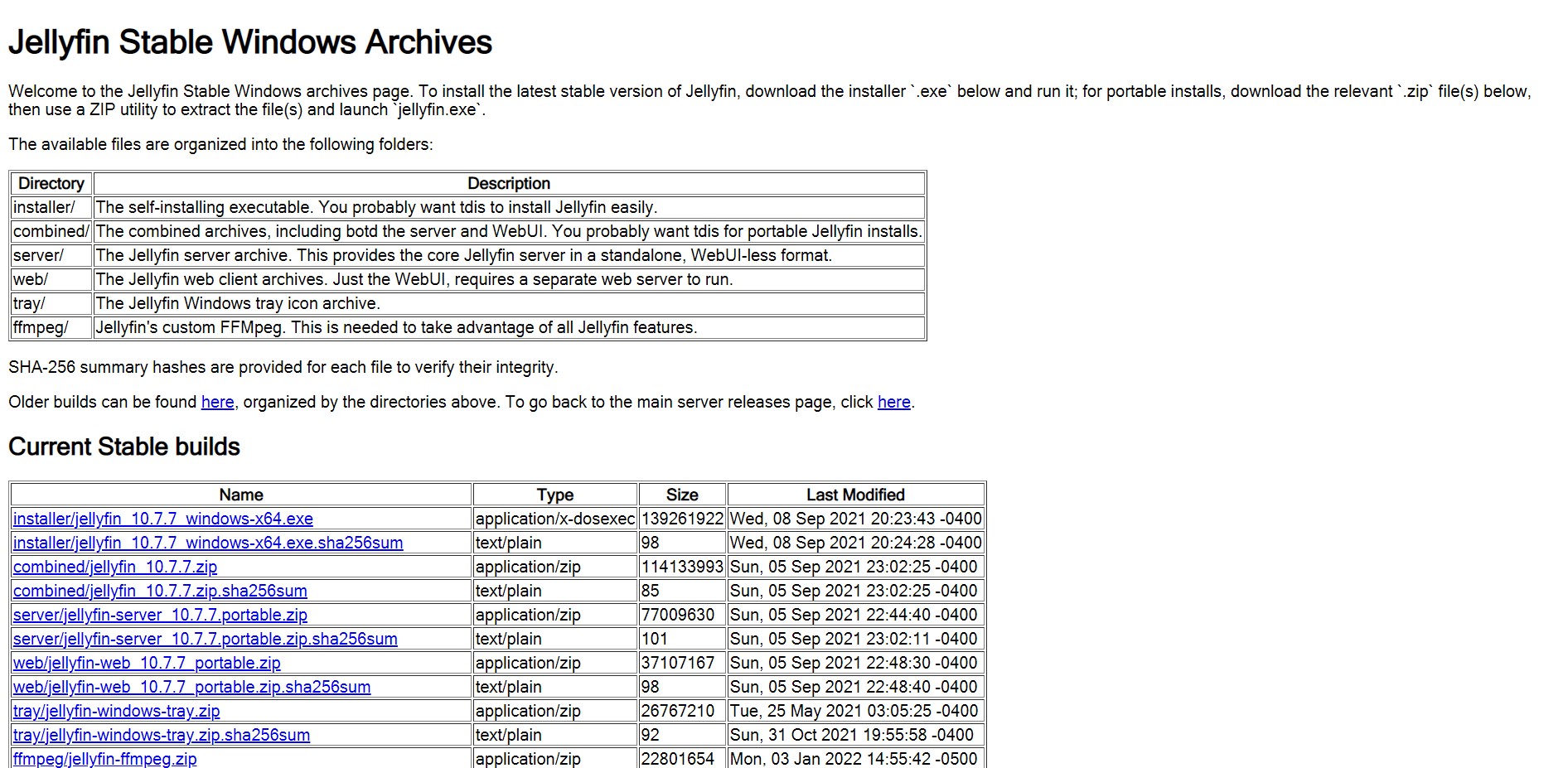Screen dimensions: 1568x768
Task: Click the 'combined/' directory cell
Action: 51,231
